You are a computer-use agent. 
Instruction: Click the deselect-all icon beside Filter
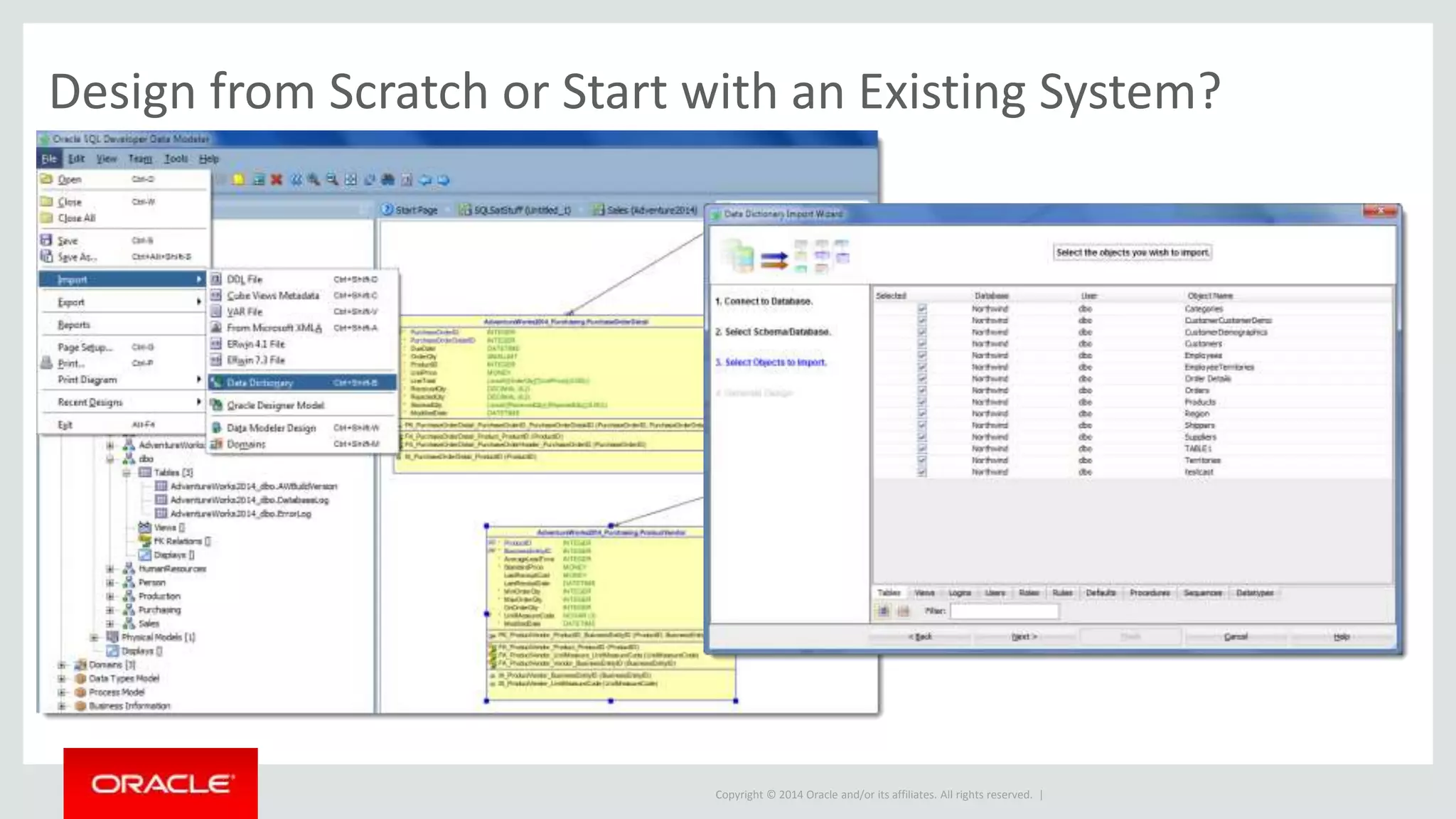(x=903, y=611)
